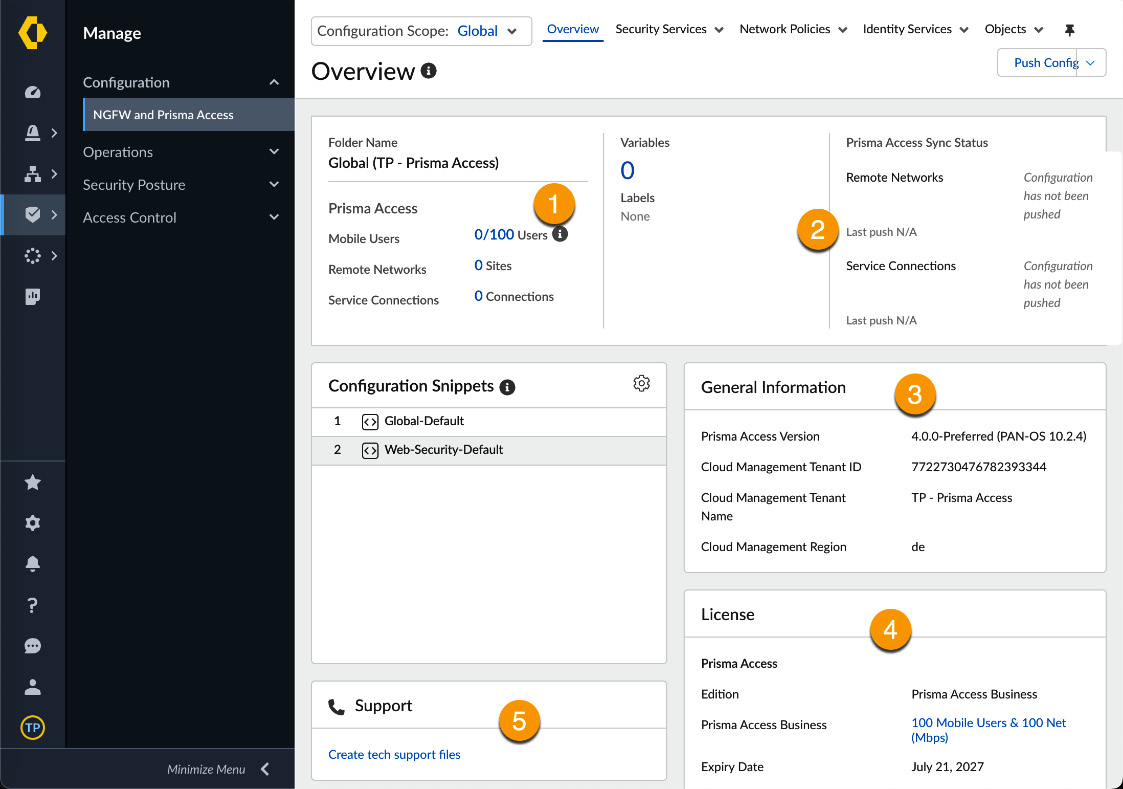The height and width of the screenshot is (789, 1123).
Task: Open settings gear in the left sidebar
Action: [32, 523]
